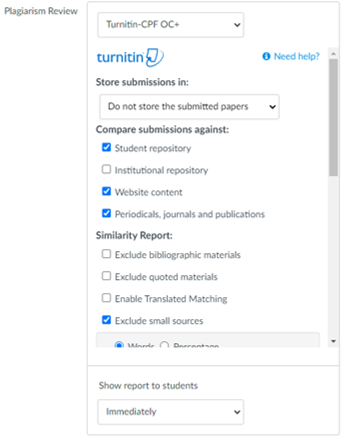Click the info icon beside Need help?

coord(266,56)
